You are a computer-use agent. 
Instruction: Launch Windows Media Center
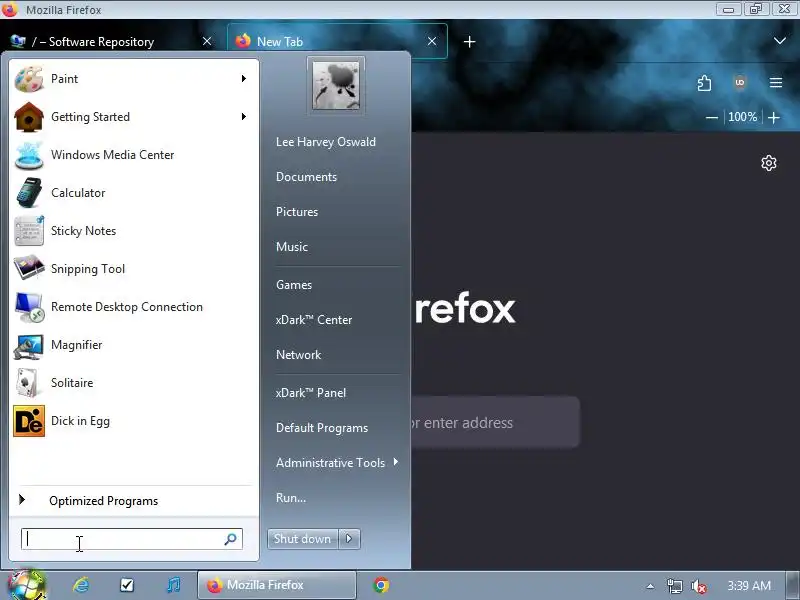(134, 155)
